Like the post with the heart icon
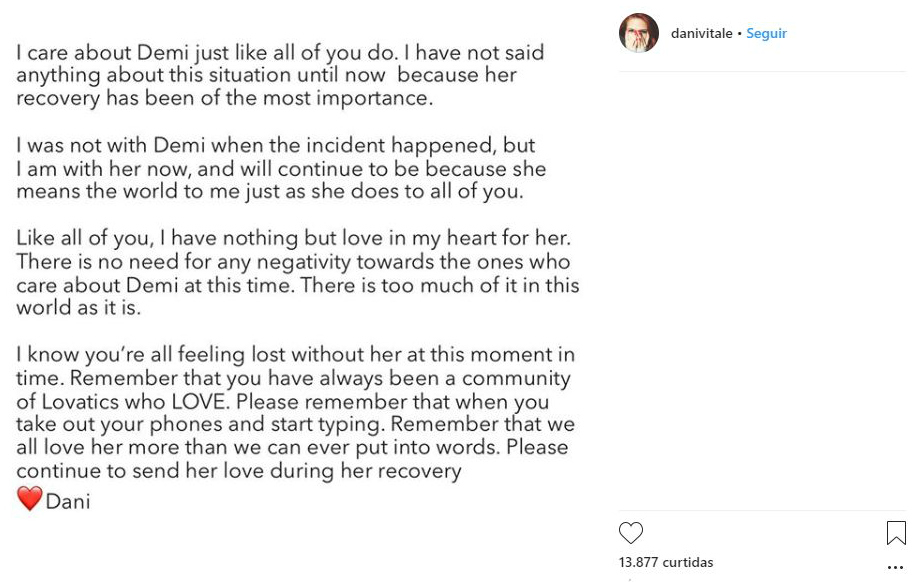Screen dimensions: 924x582 (631, 533)
